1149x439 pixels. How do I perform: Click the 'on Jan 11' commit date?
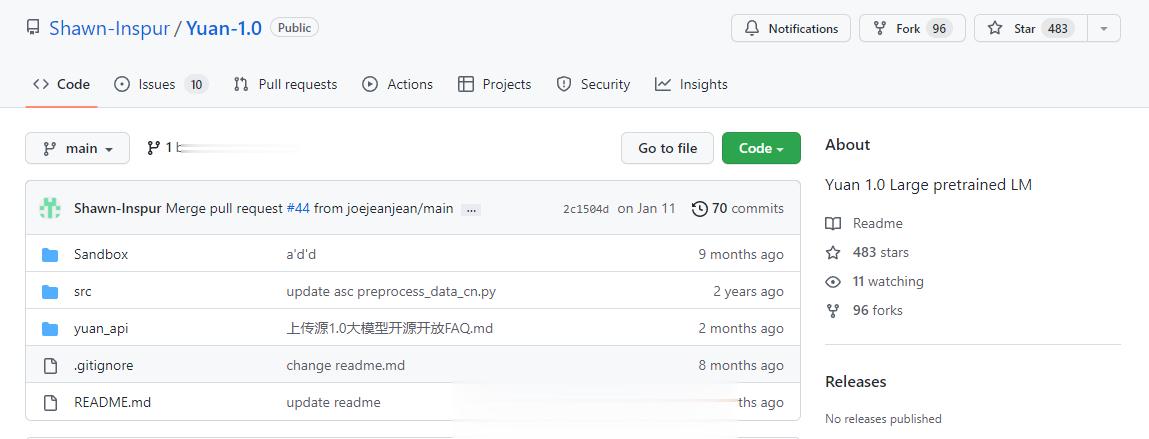point(646,208)
